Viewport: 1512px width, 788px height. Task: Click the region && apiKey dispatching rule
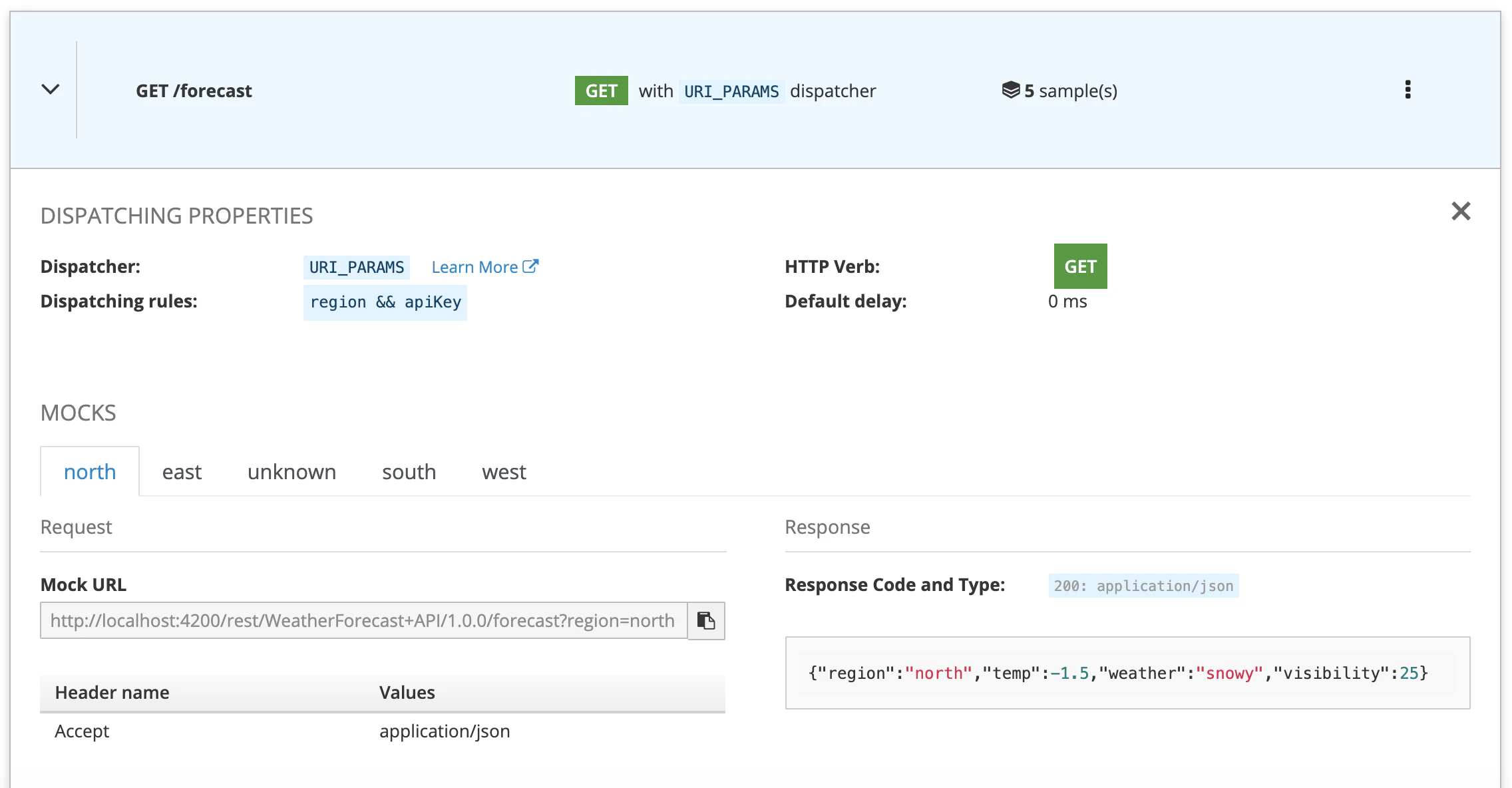385,302
